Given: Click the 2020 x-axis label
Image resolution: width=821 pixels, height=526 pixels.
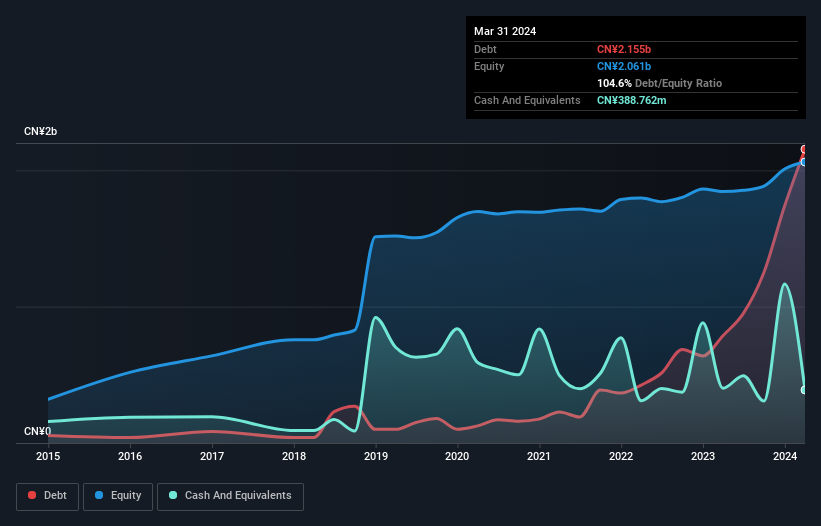Looking at the screenshot, I should coord(457,456).
